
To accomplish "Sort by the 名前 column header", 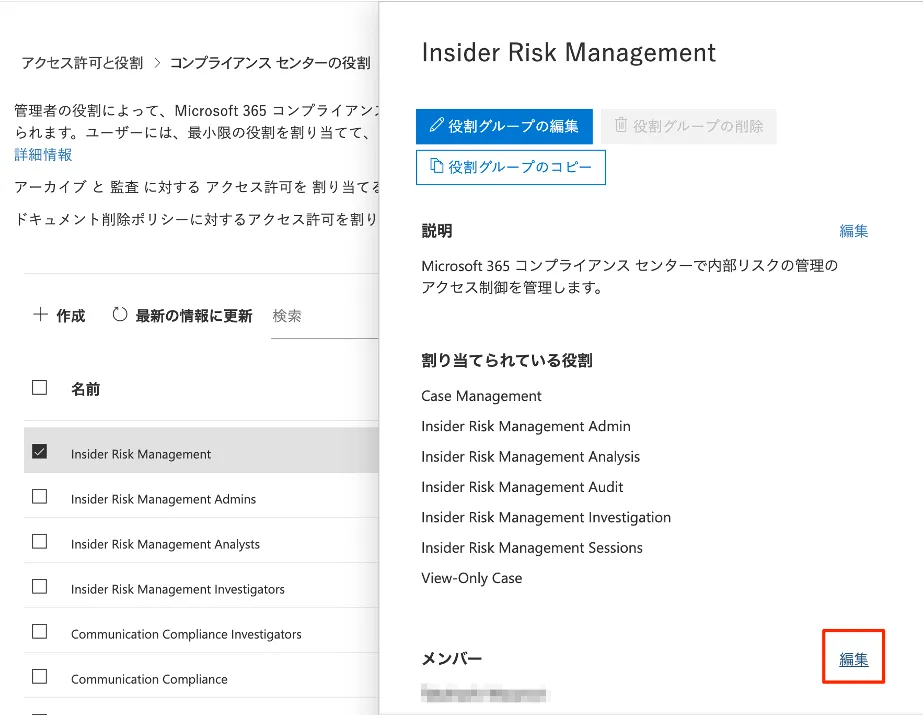I will (x=85, y=389).
